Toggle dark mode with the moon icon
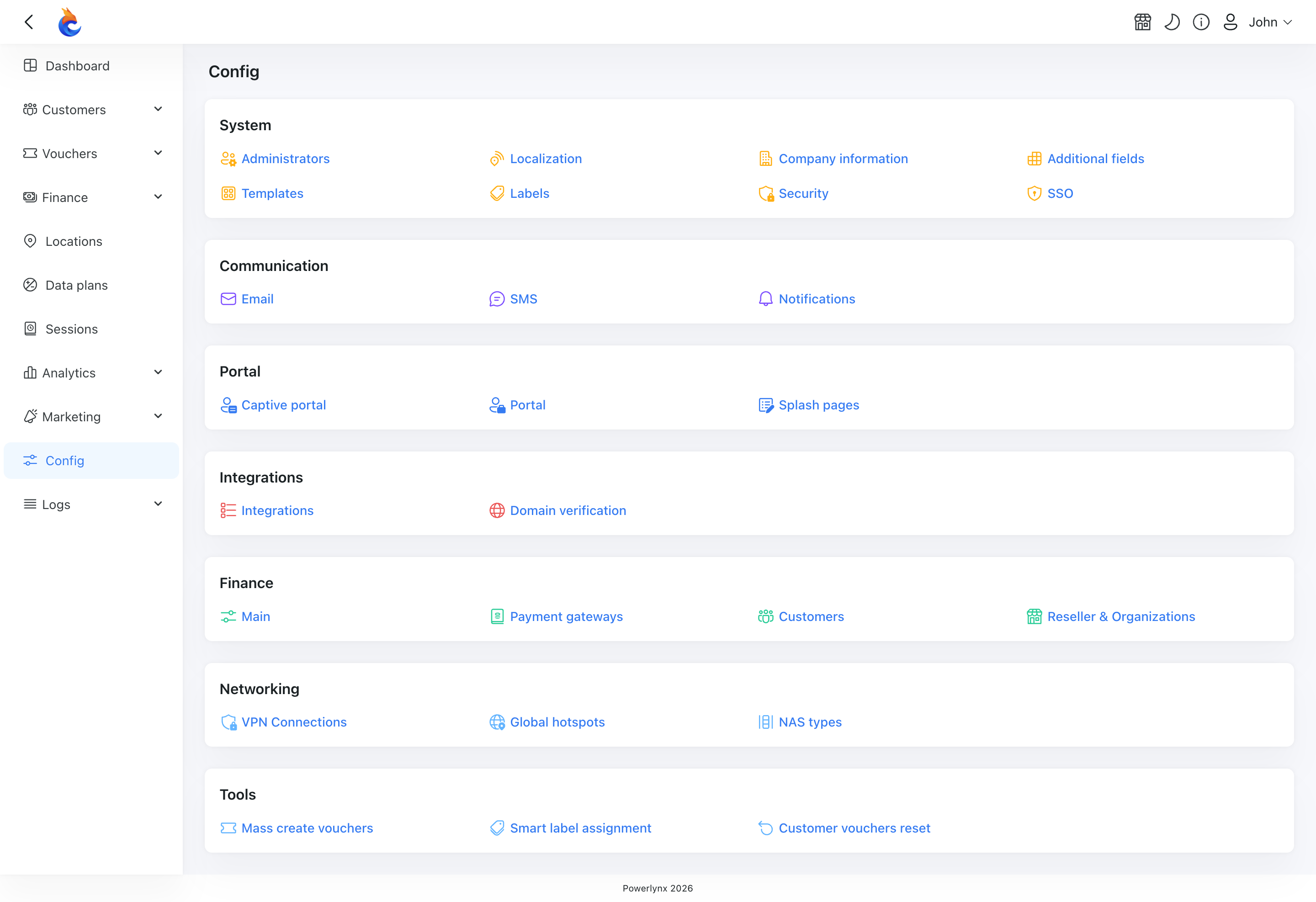This screenshot has width=1316, height=902. tap(1172, 22)
